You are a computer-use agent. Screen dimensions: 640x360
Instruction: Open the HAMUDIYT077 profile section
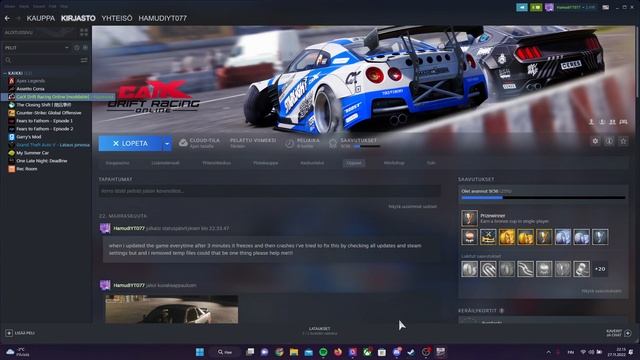click(x=162, y=18)
